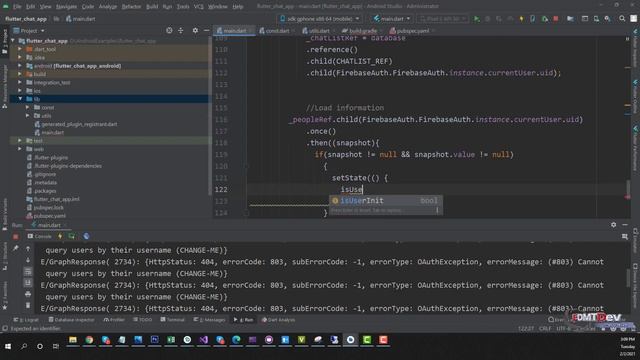Viewport: 640px width, 360px height.
Task: Expand the integration_test folder
Action: (20, 82)
